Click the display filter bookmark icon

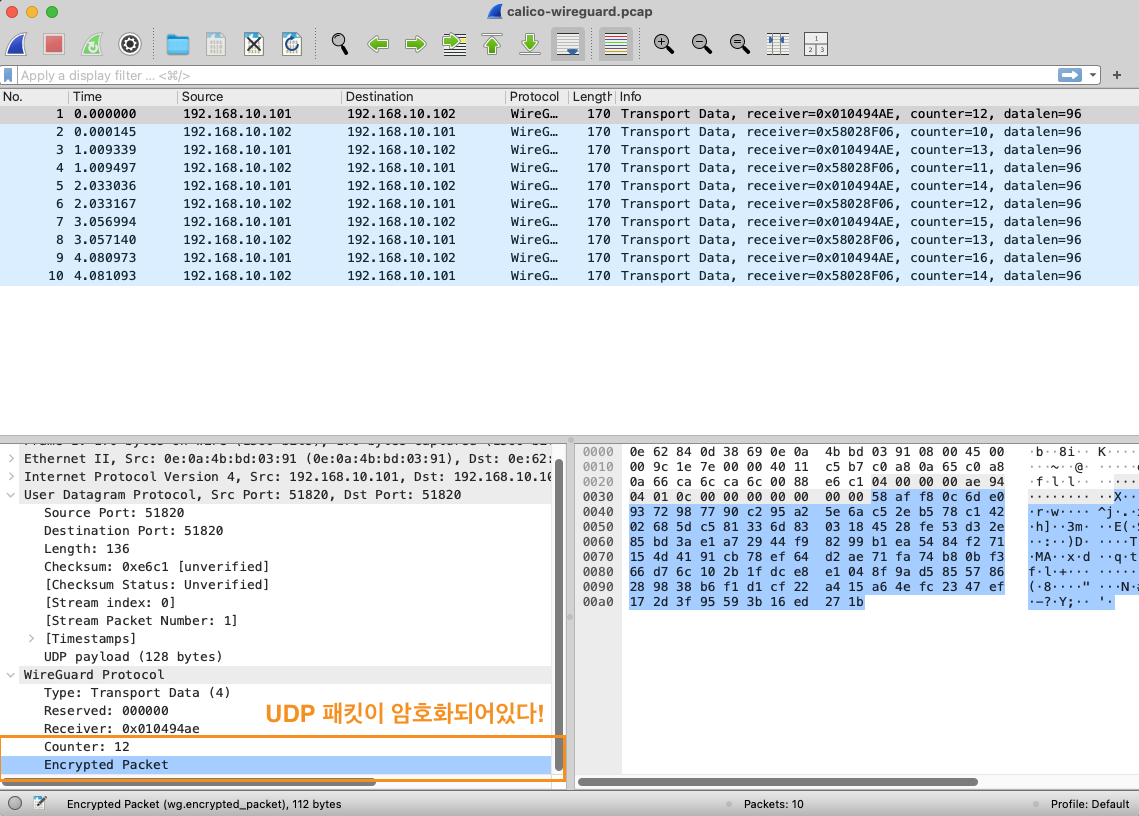point(9,75)
